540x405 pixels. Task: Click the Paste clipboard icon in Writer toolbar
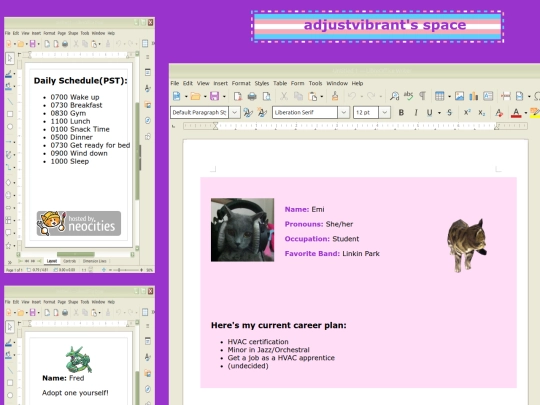point(313,96)
